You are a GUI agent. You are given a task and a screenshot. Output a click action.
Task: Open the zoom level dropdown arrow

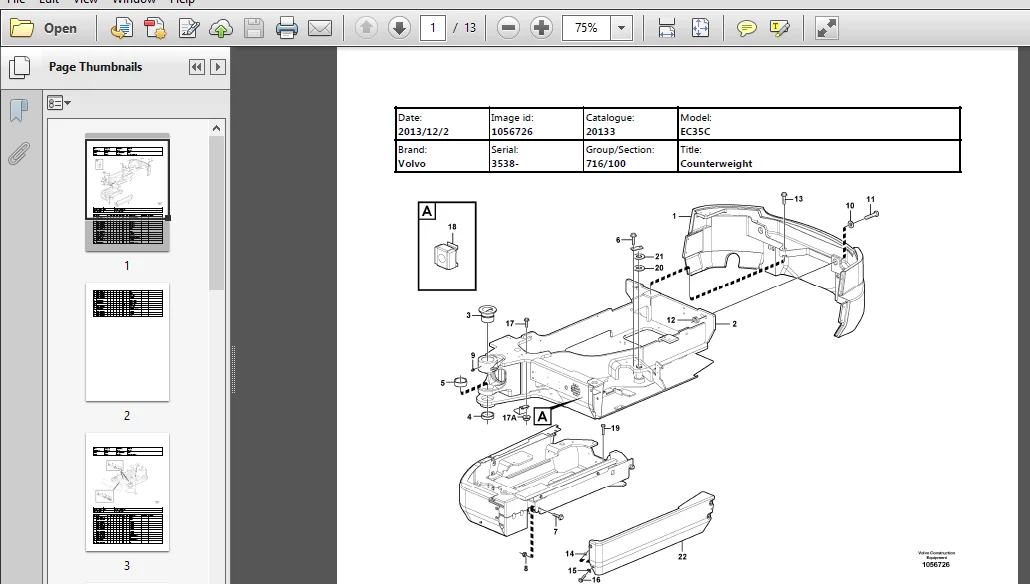click(621, 28)
